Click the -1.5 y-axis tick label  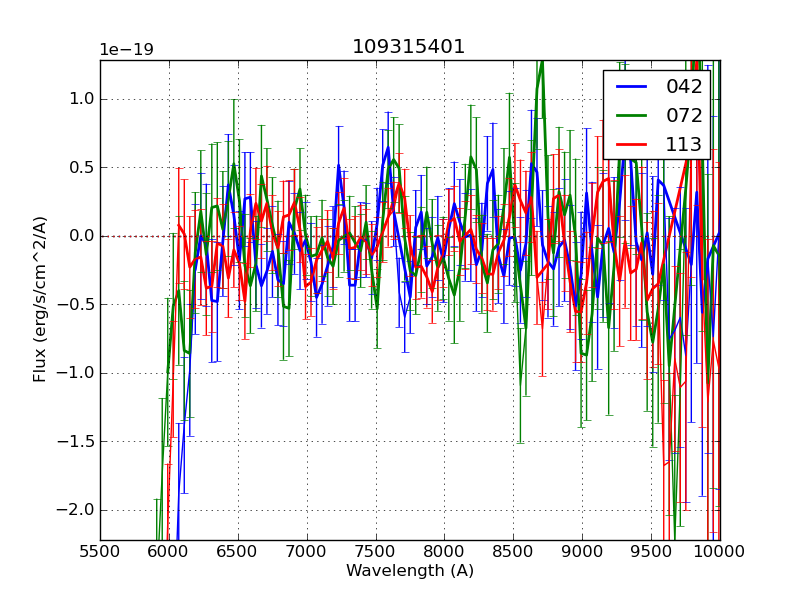(76, 441)
